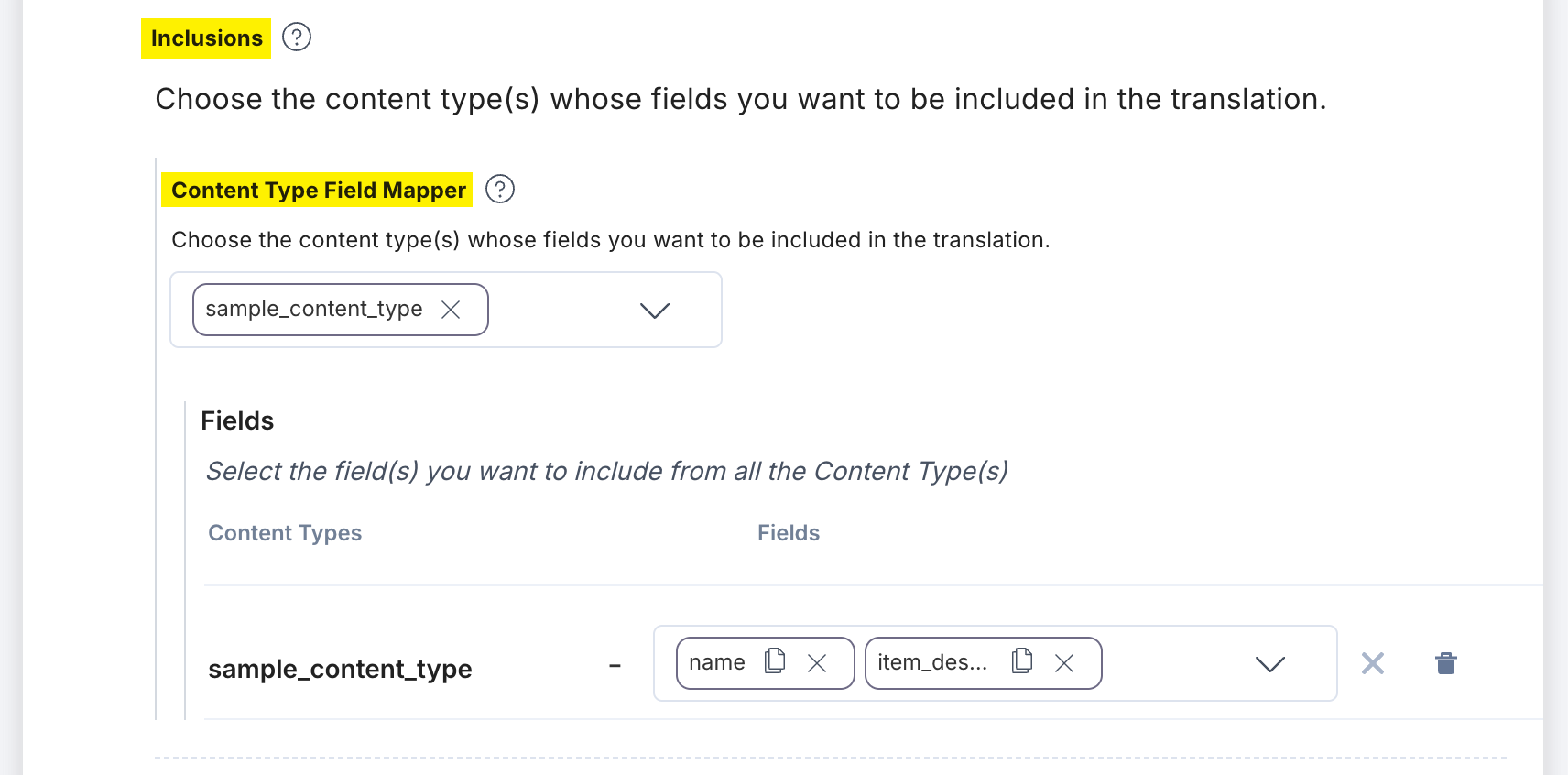The image size is (1568, 775).
Task: Remove the sample_content_type tag
Action: click(451, 310)
